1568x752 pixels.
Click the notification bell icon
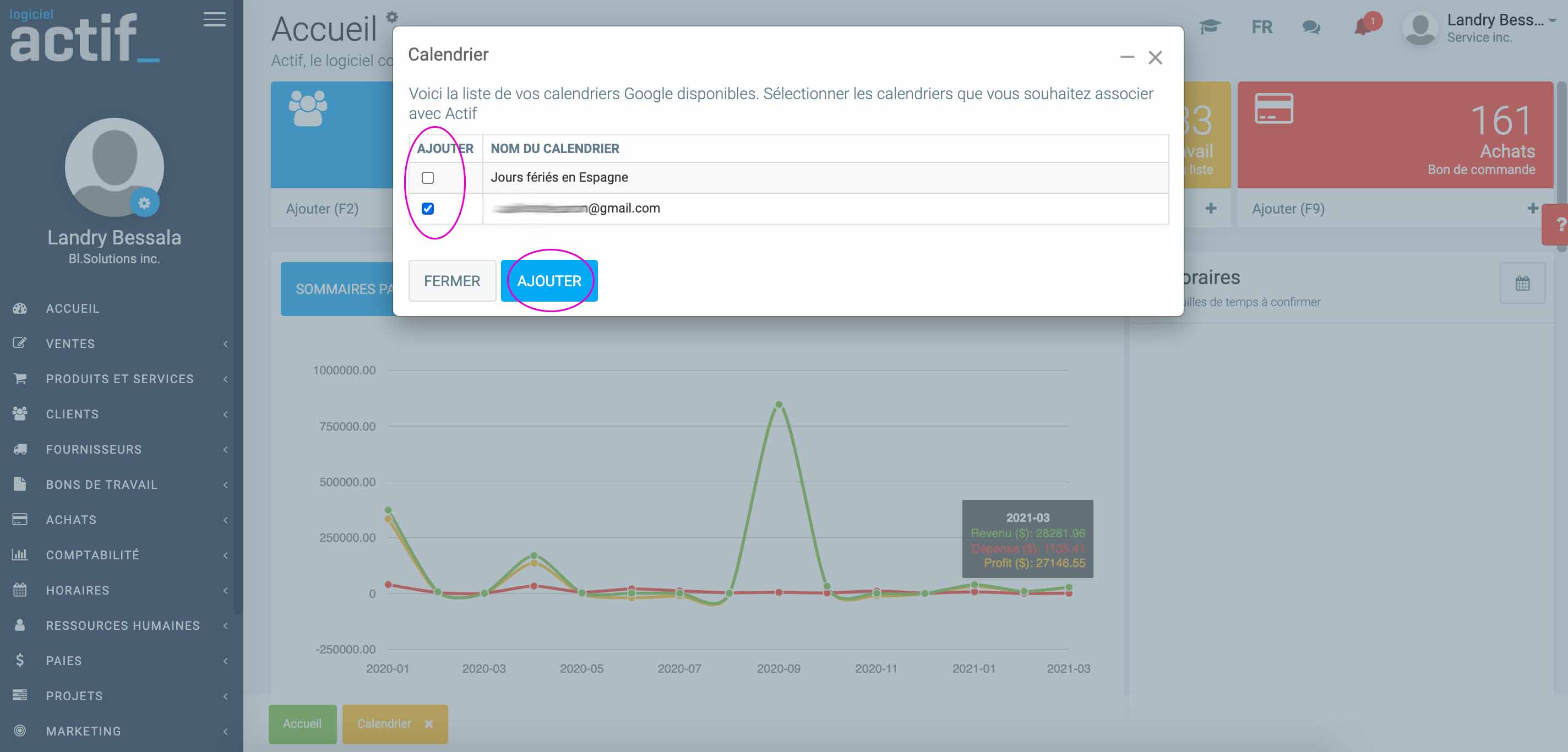point(1362,28)
